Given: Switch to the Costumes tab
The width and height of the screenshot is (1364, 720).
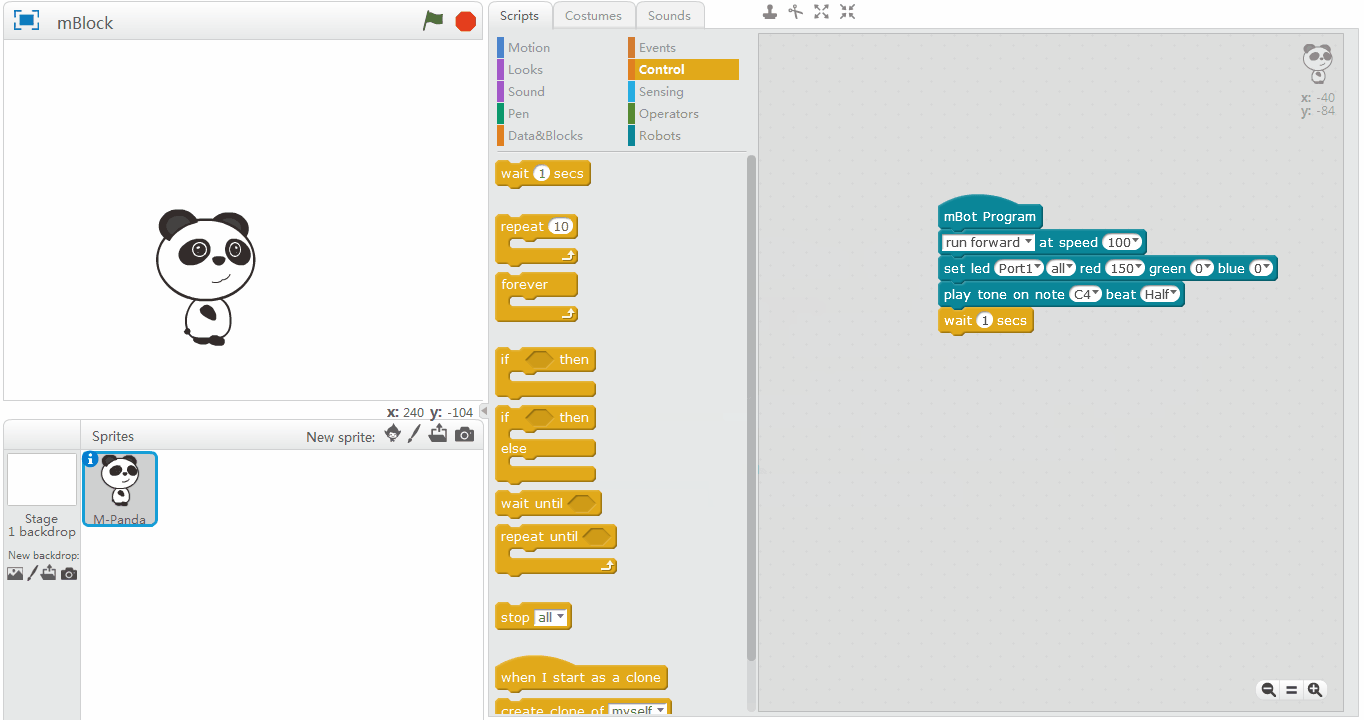Looking at the screenshot, I should [593, 15].
